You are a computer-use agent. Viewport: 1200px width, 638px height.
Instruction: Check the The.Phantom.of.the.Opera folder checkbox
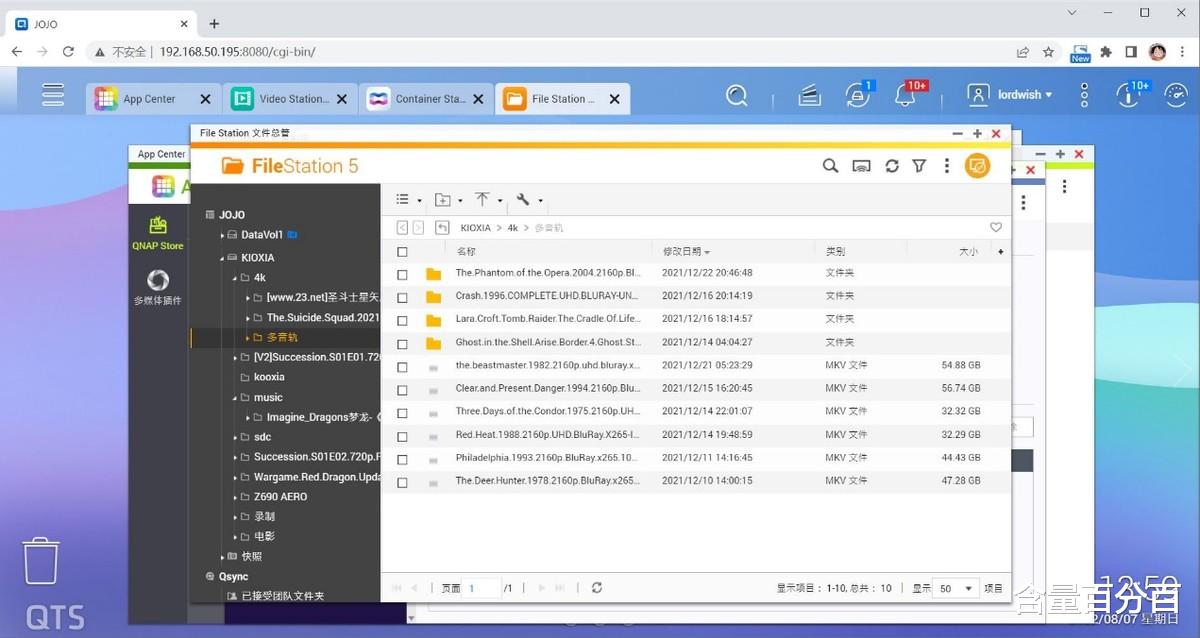[x=402, y=274]
